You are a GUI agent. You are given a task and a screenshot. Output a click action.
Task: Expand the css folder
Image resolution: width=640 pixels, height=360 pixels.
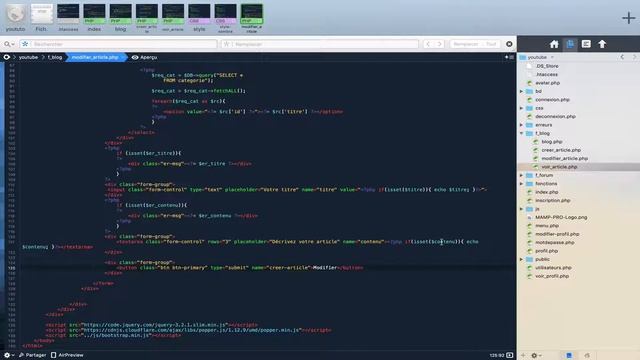click(x=521, y=108)
